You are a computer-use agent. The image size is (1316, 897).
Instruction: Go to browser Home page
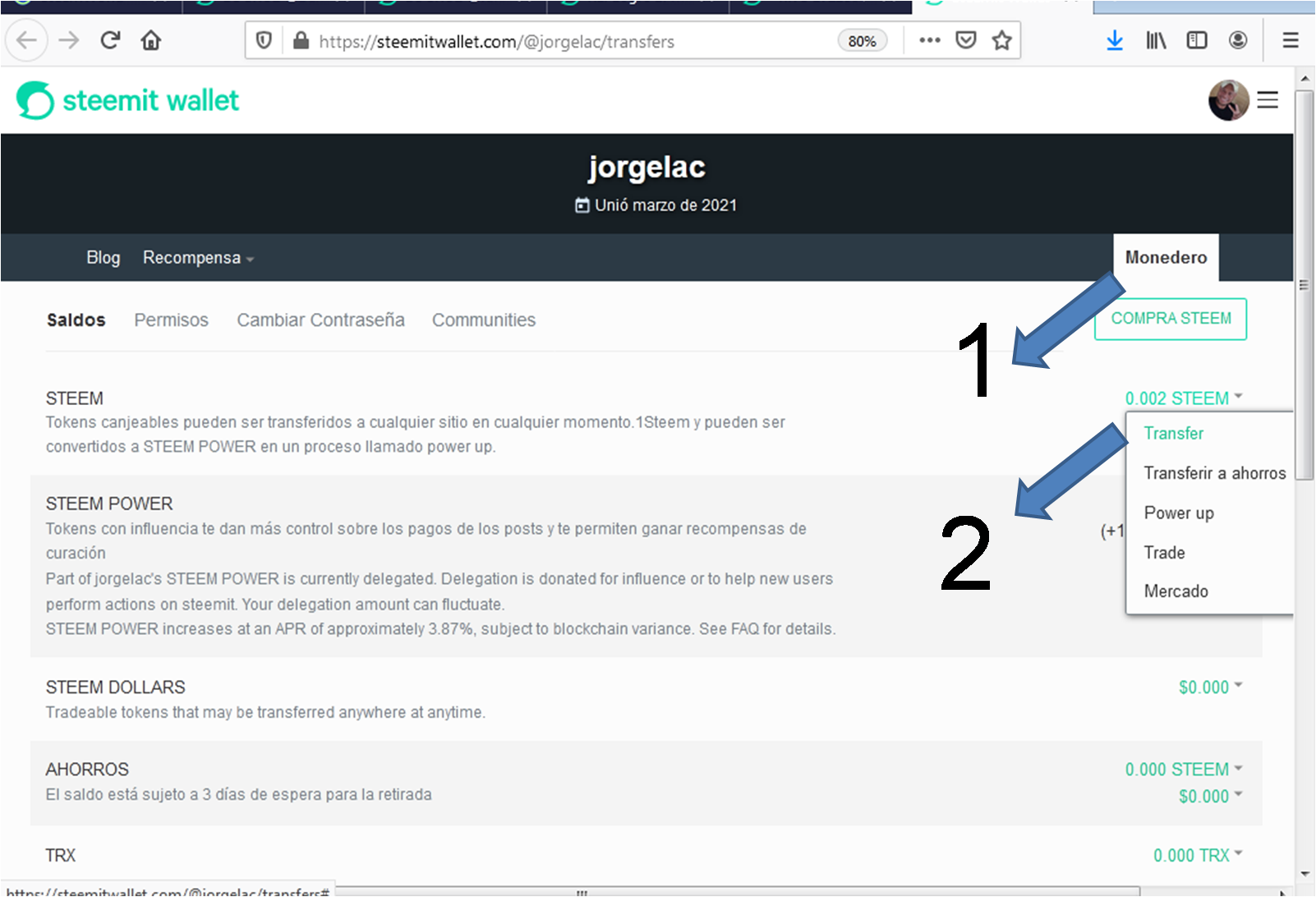[x=151, y=40]
